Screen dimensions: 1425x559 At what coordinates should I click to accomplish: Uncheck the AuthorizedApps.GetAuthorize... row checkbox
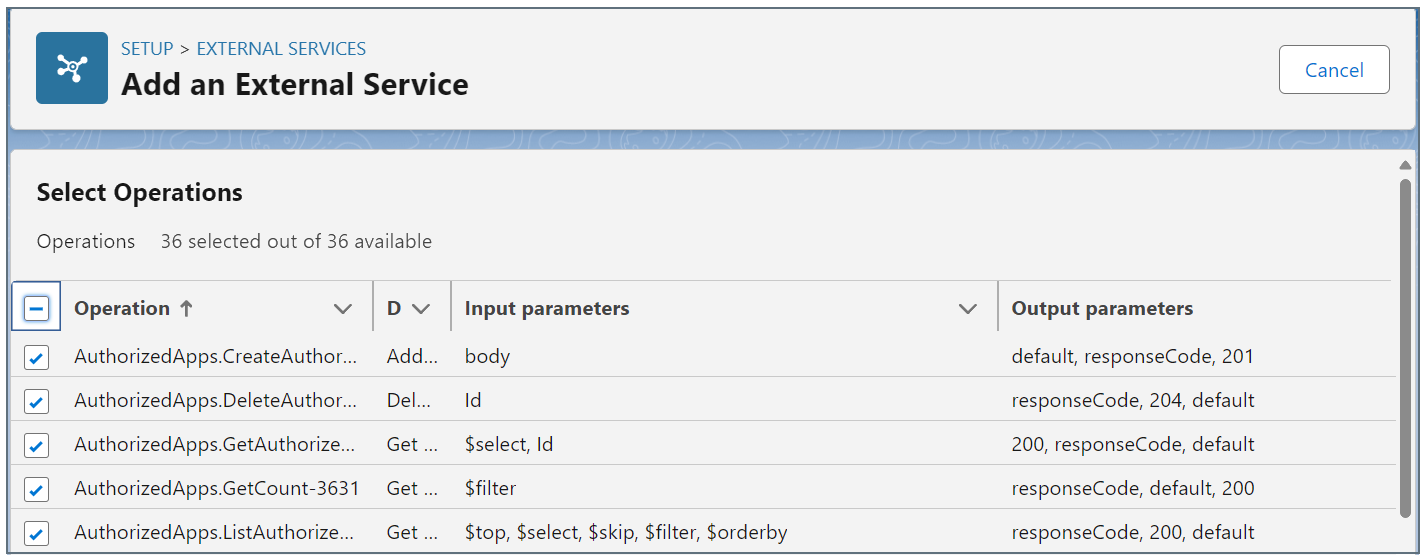(x=36, y=445)
